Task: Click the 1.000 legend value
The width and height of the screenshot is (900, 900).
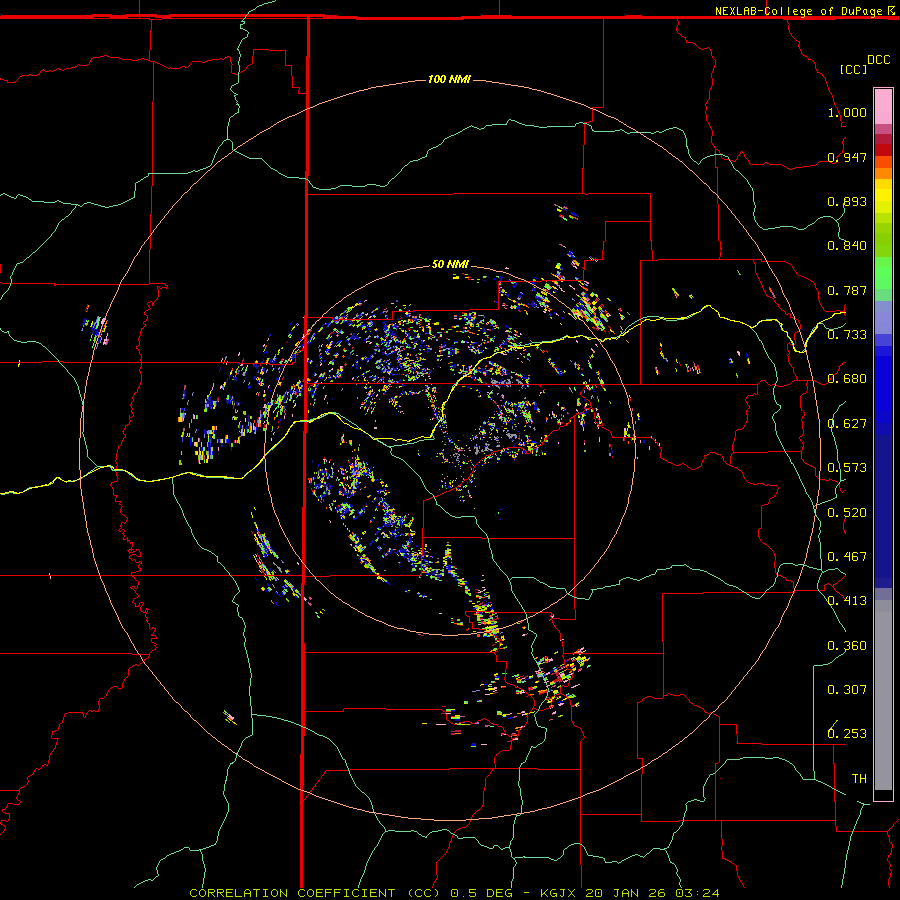Action: [x=847, y=112]
